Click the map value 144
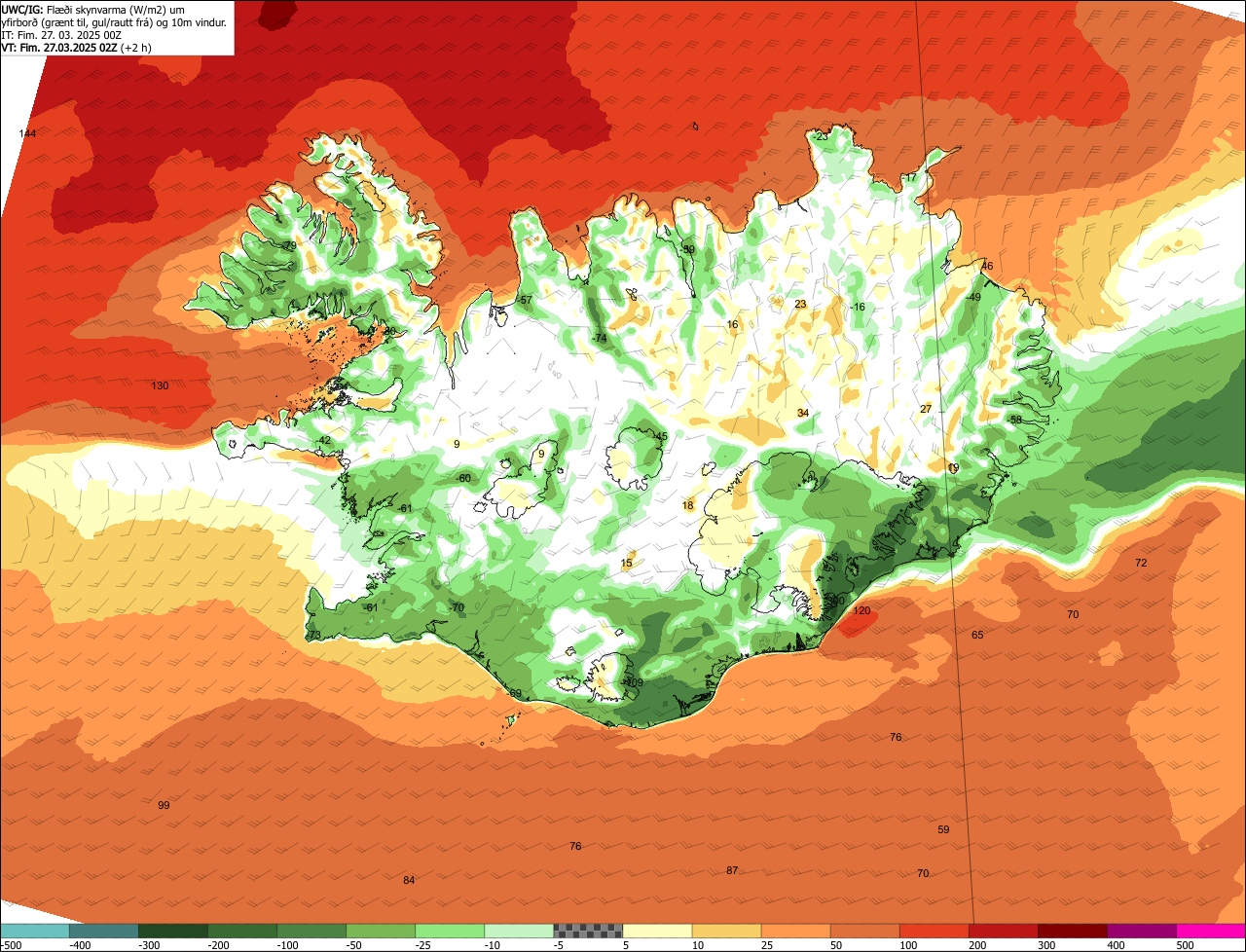The image size is (1246, 952). click(x=27, y=133)
